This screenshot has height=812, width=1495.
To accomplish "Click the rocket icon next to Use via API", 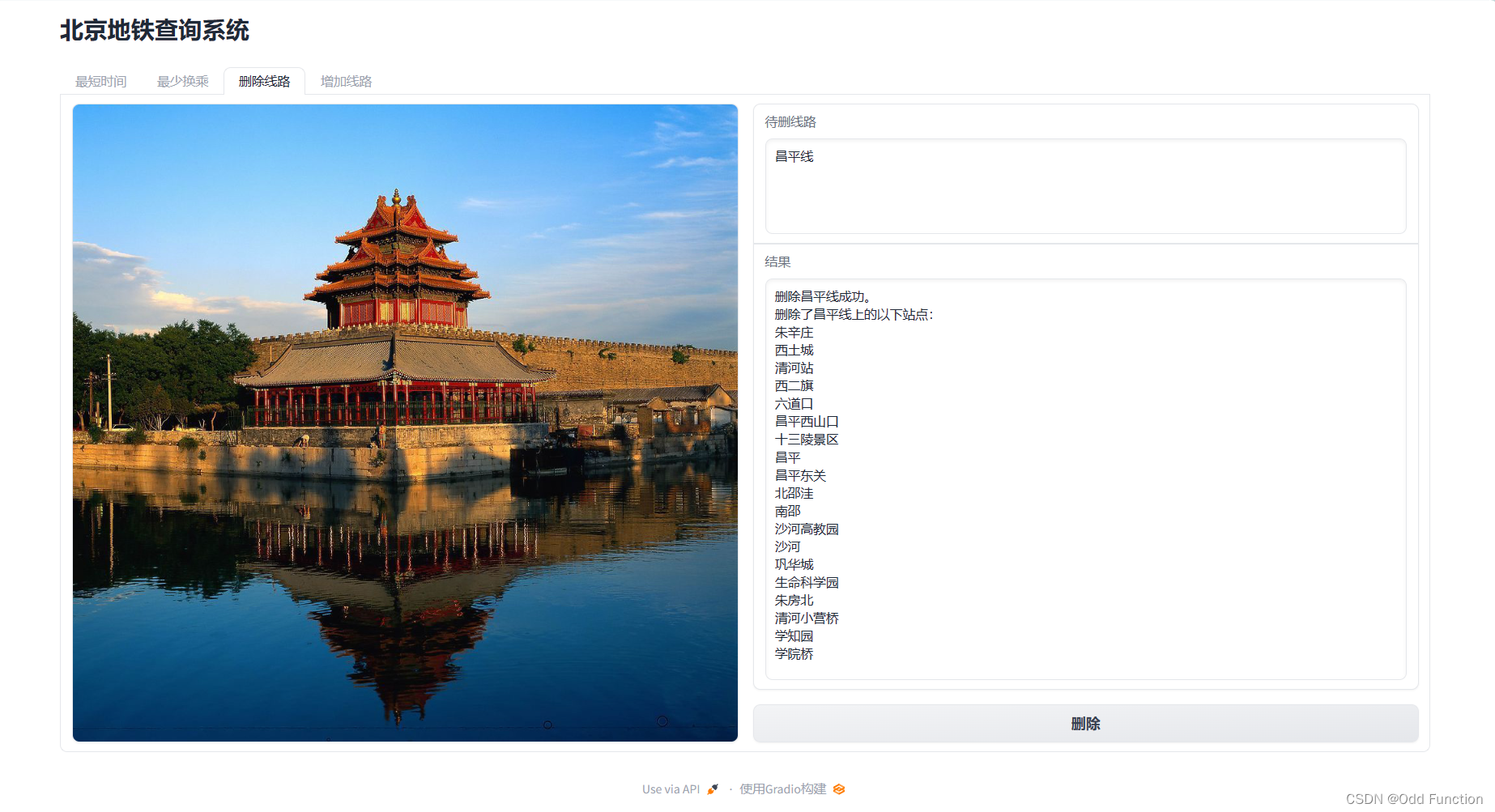I will tap(713, 789).
